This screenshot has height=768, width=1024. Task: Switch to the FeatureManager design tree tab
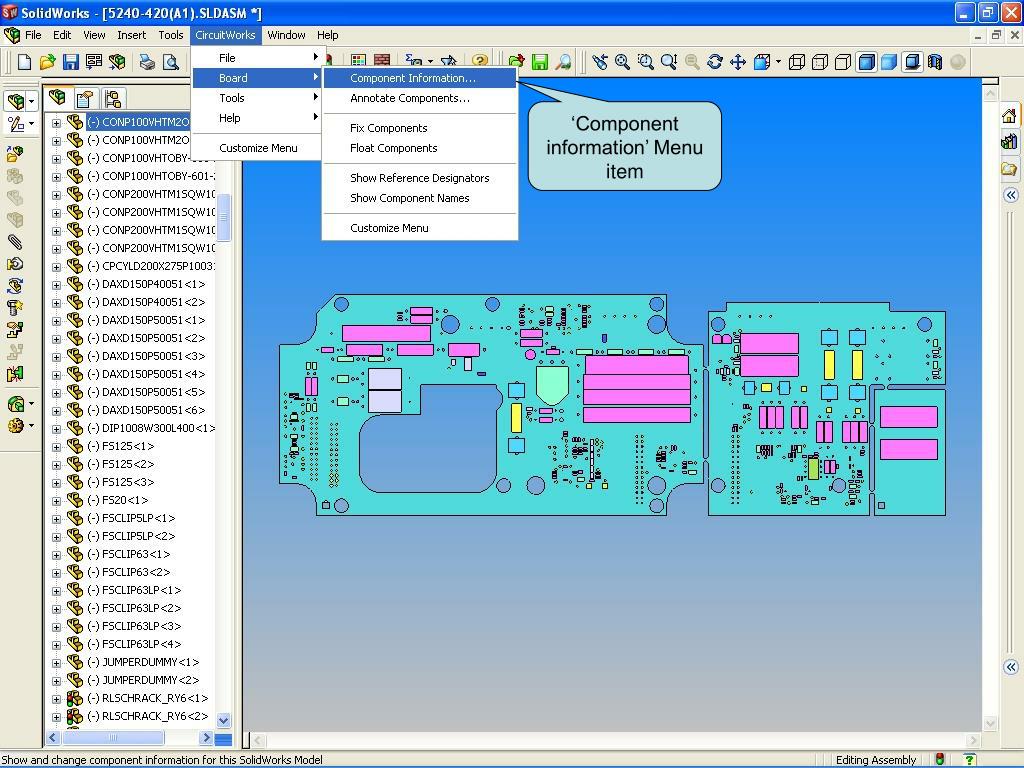58,98
